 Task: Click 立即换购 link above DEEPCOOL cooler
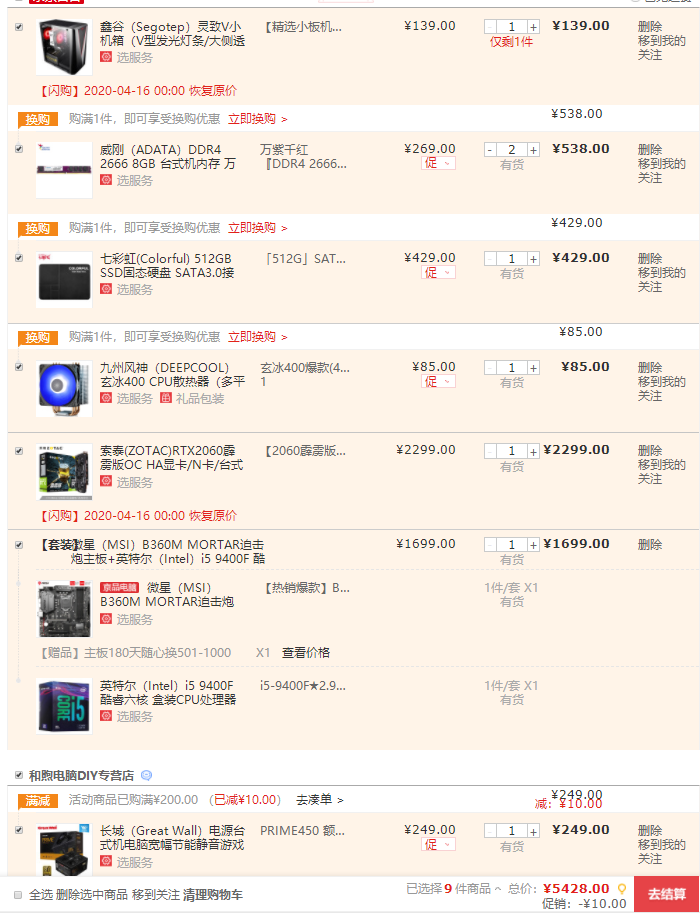[x=257, y=337]
